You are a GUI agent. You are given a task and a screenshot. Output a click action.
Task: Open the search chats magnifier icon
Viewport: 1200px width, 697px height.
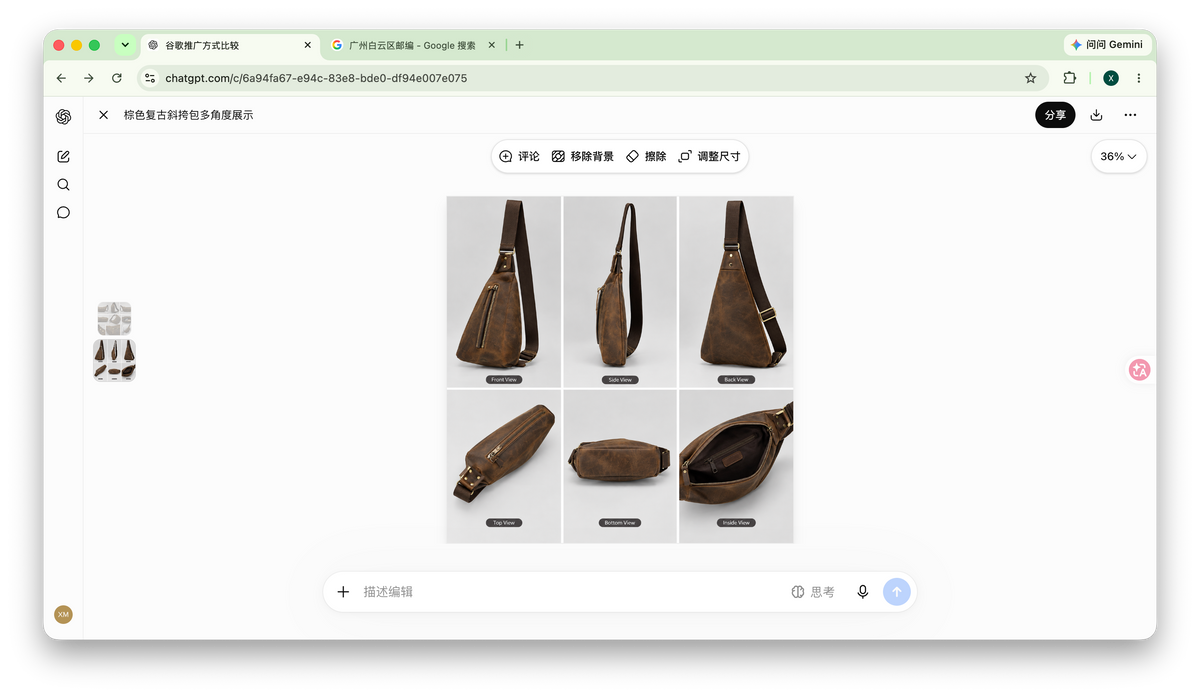point(63,184)
